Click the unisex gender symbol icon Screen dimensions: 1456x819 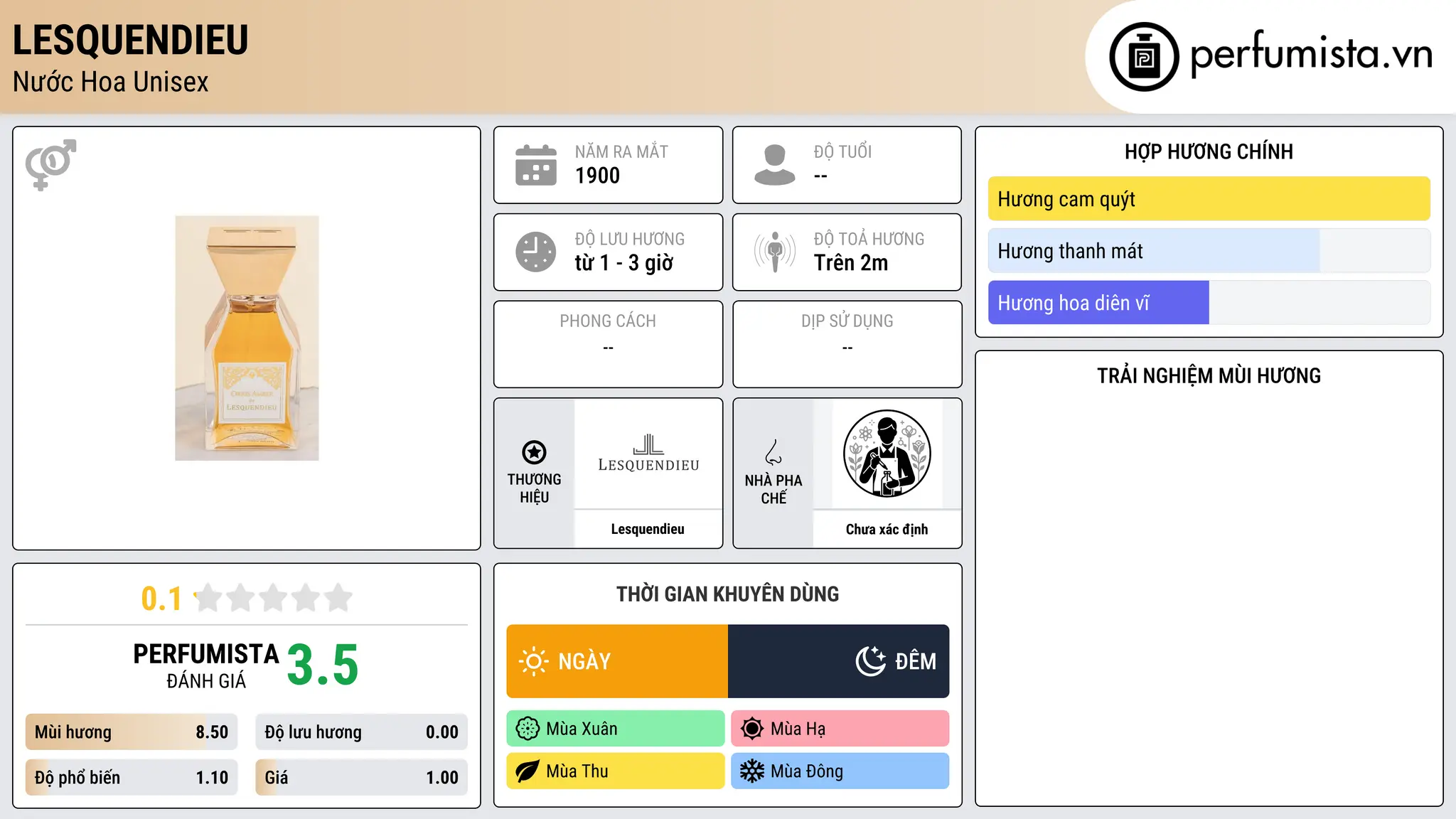click(50, 165)
